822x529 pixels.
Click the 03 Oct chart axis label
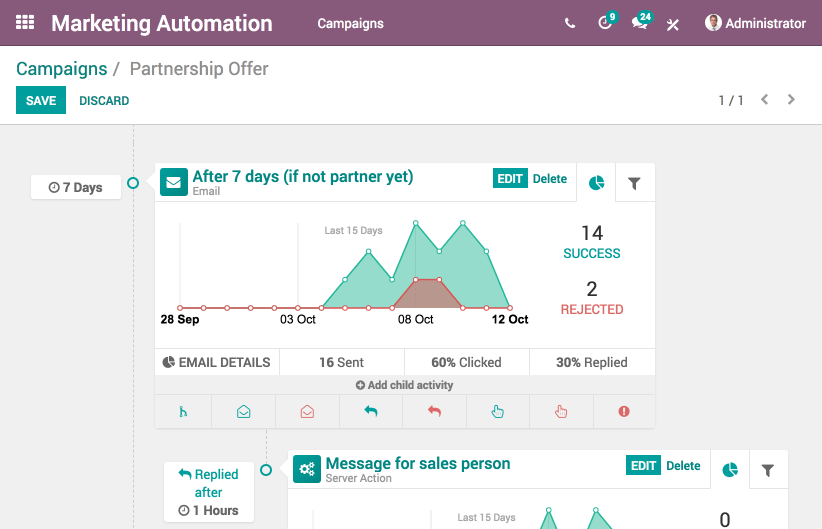click(298, 319)
